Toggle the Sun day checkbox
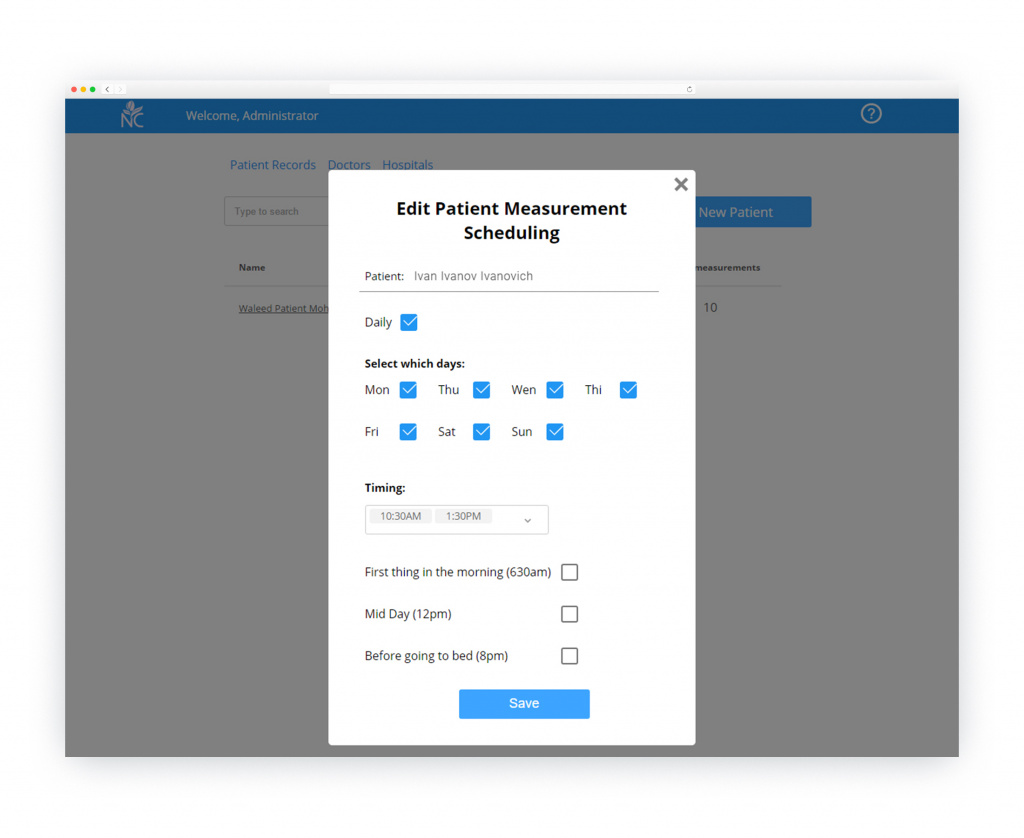Viewport: 1024px width, 838px height. pos(555,431)
